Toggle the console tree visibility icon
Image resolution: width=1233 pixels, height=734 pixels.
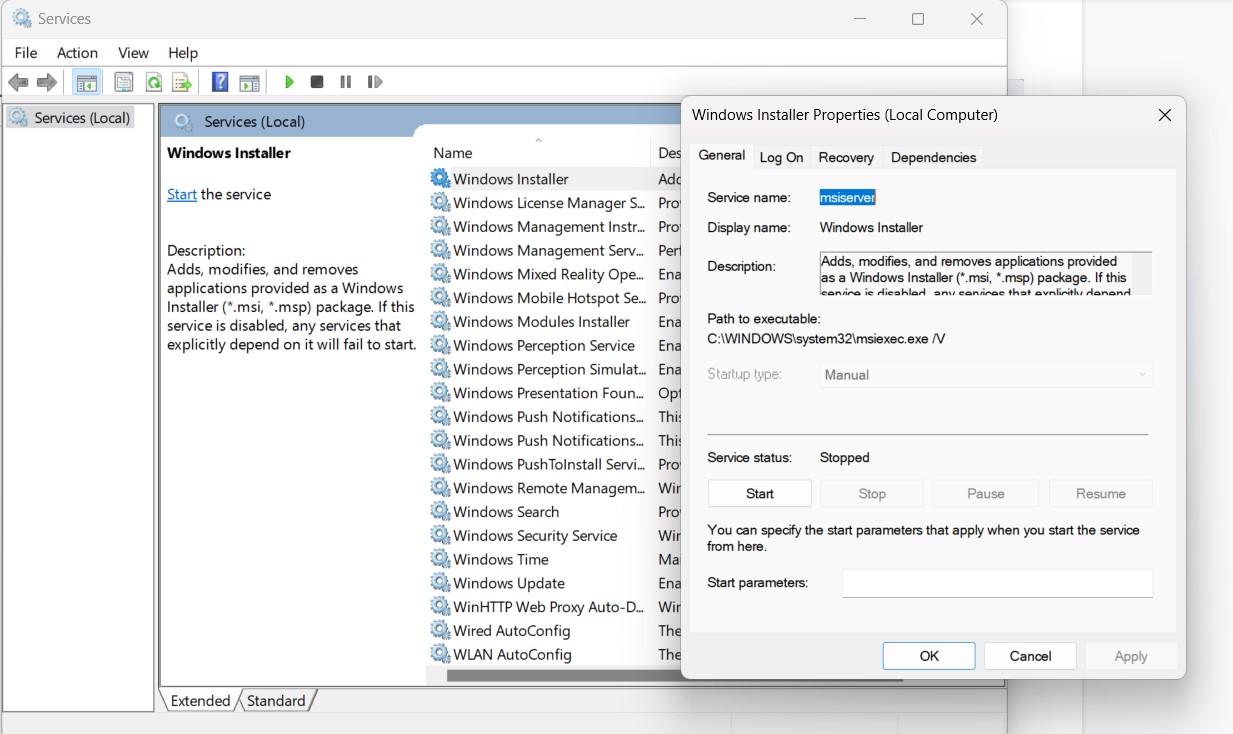pos(87,81)
